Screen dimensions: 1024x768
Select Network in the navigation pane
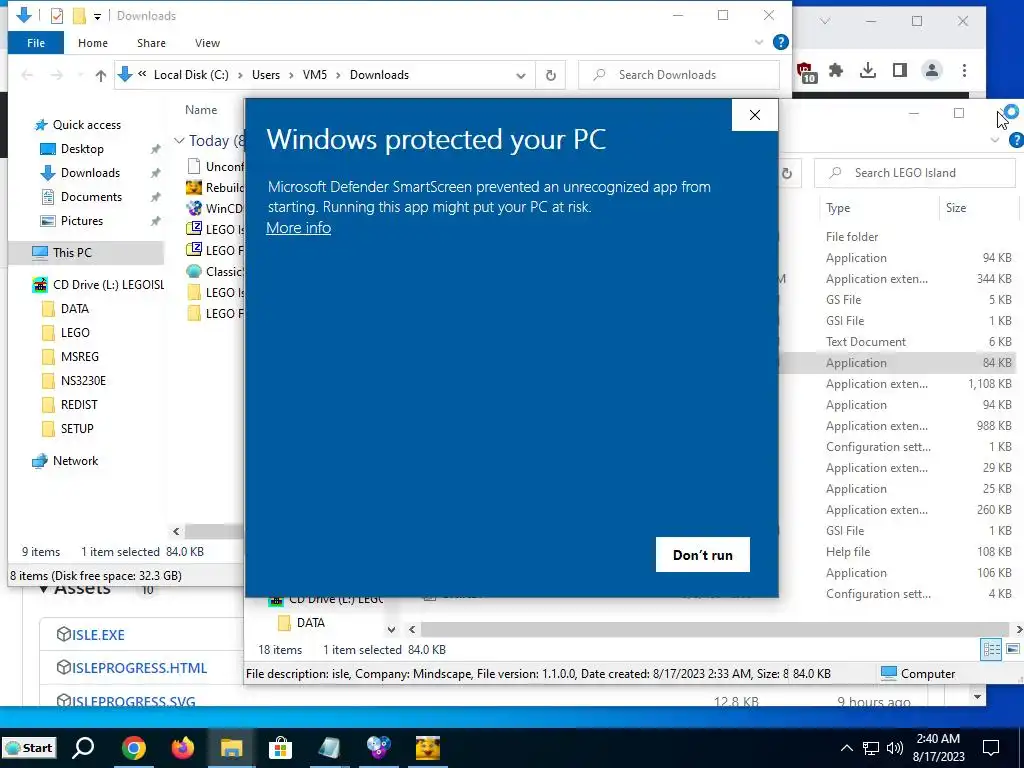click(x=75, y=461)
